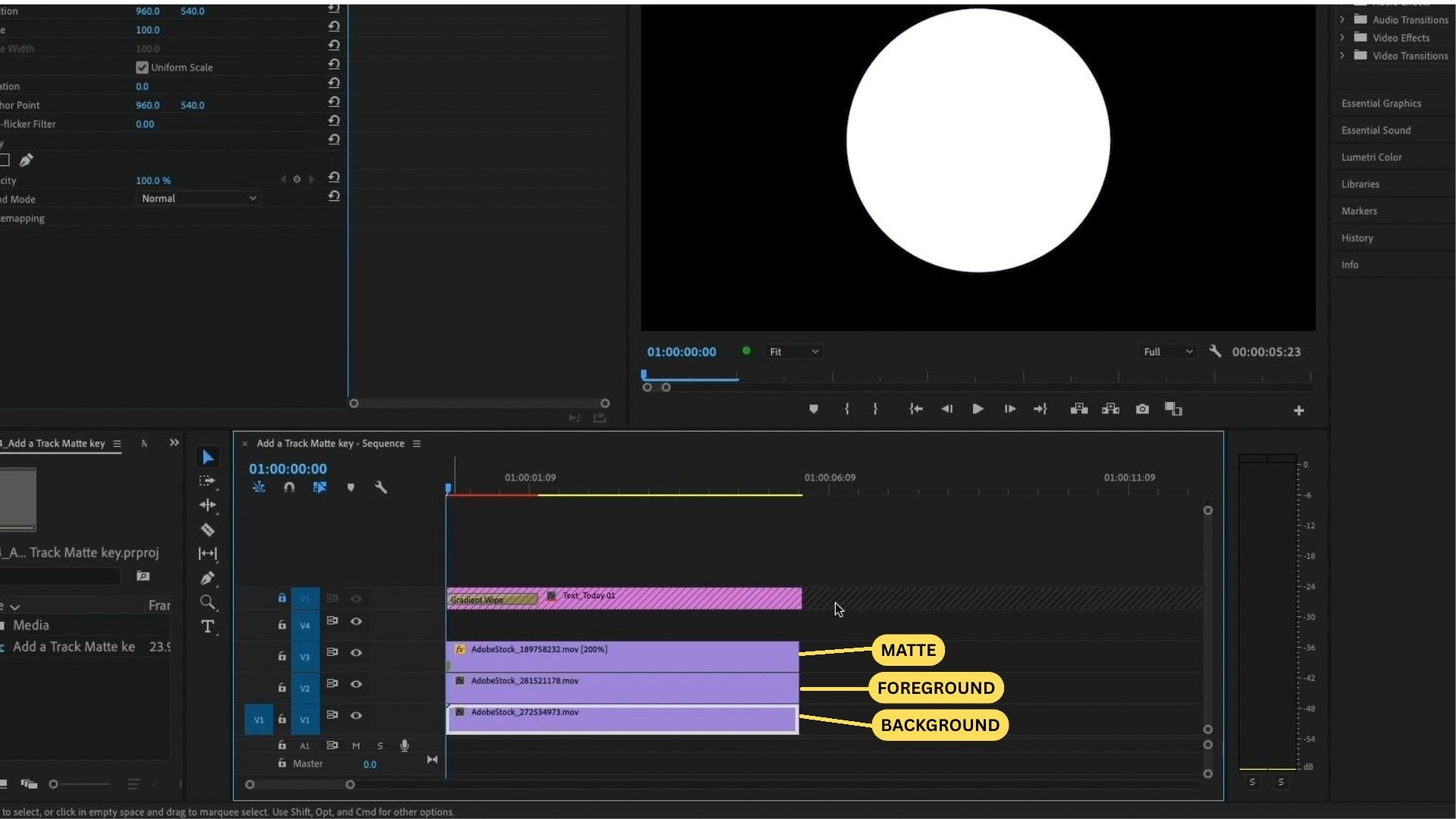Select the Track Select Forward tool

207,482
